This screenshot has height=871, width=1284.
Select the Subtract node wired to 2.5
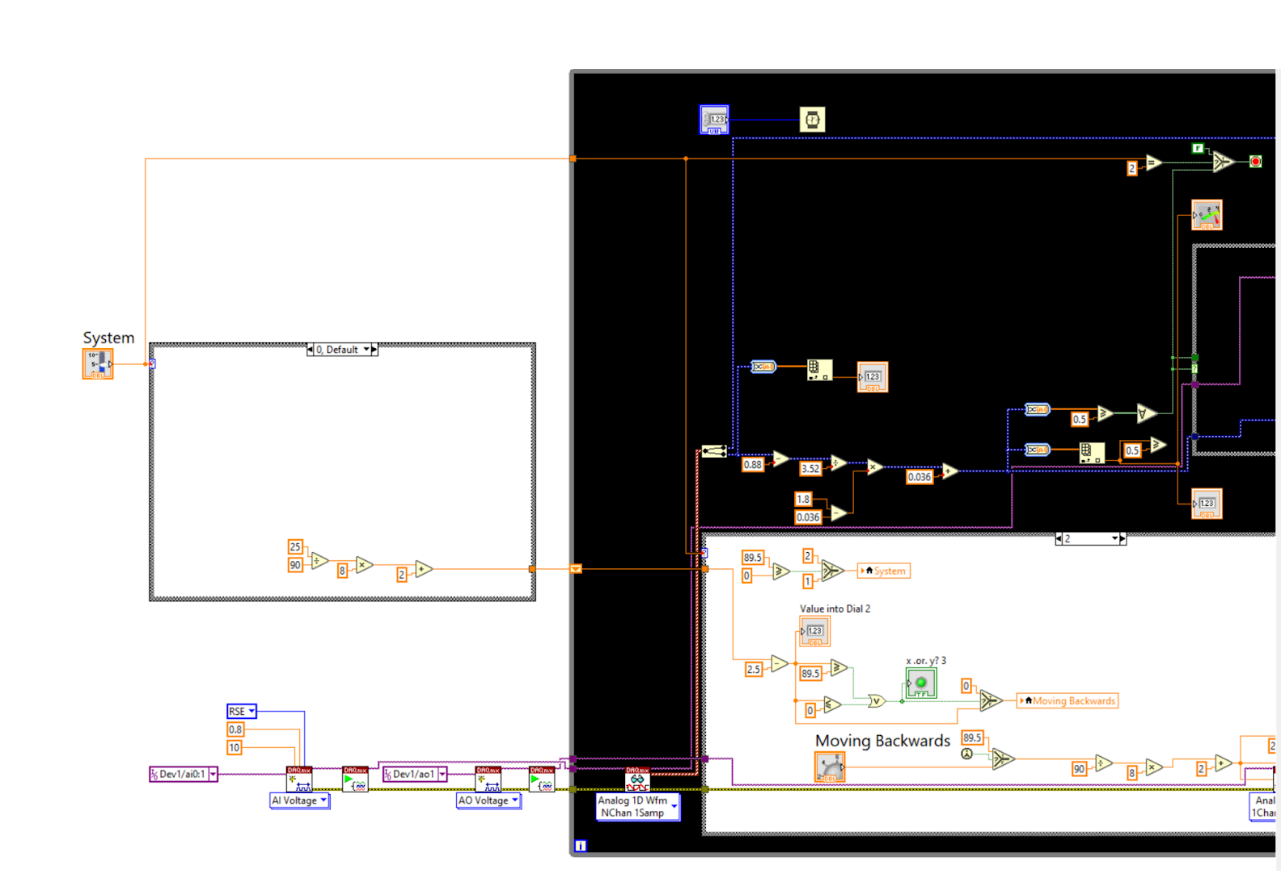[x=781, y=662]
